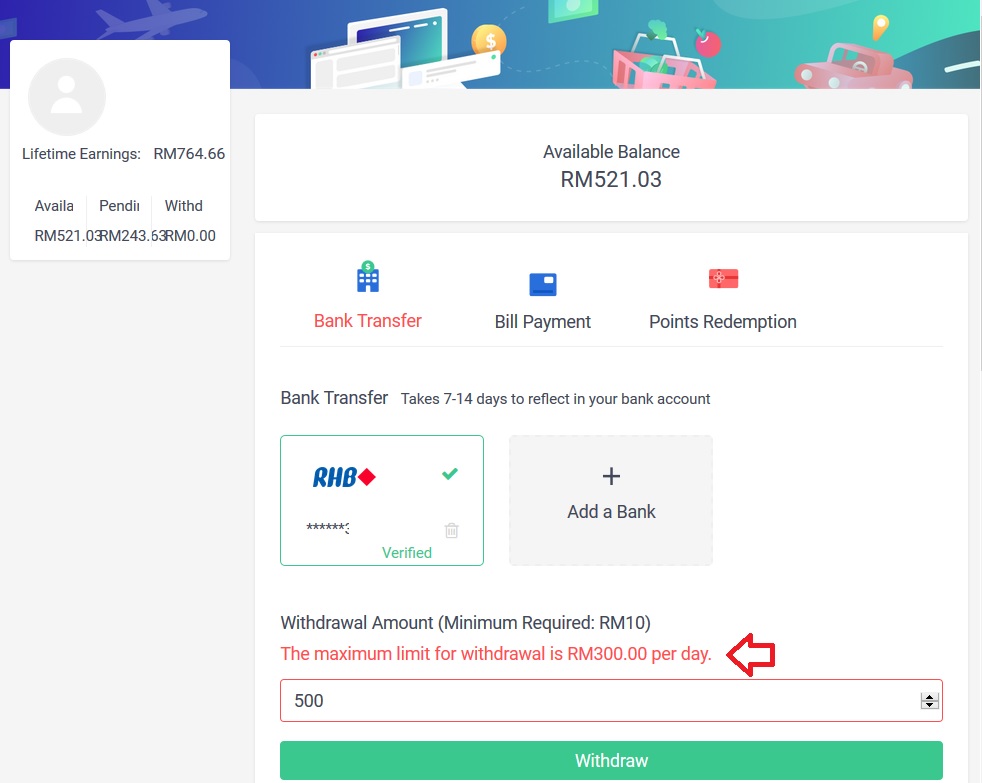982x783 pixels.
Task: Click the Bank Transfer building icon
Action: point(368,277)
